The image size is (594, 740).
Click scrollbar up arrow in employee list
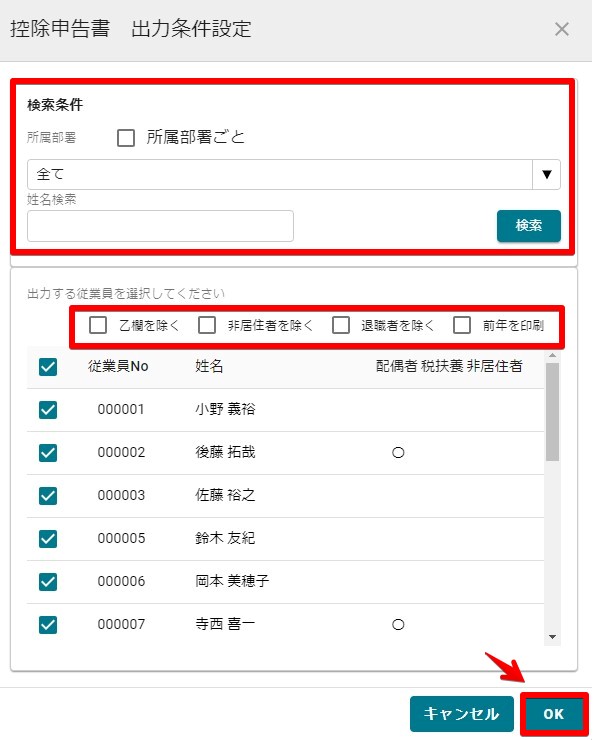(x=552, y=356)
